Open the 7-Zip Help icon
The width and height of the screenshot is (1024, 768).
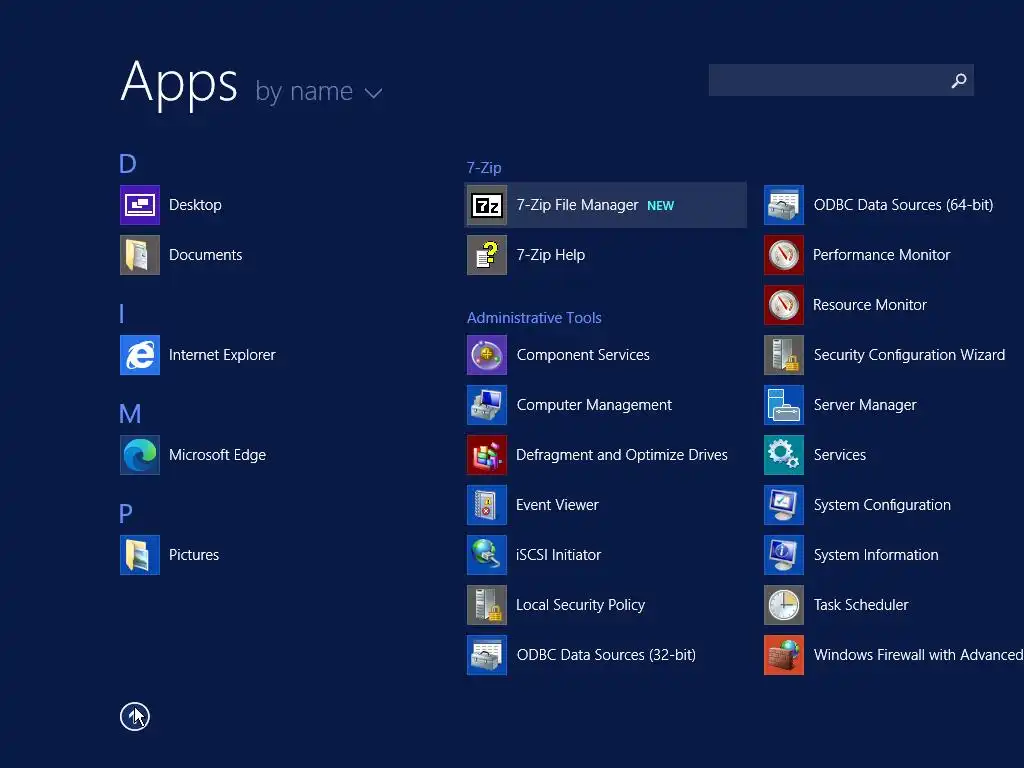tap(487, 255)
